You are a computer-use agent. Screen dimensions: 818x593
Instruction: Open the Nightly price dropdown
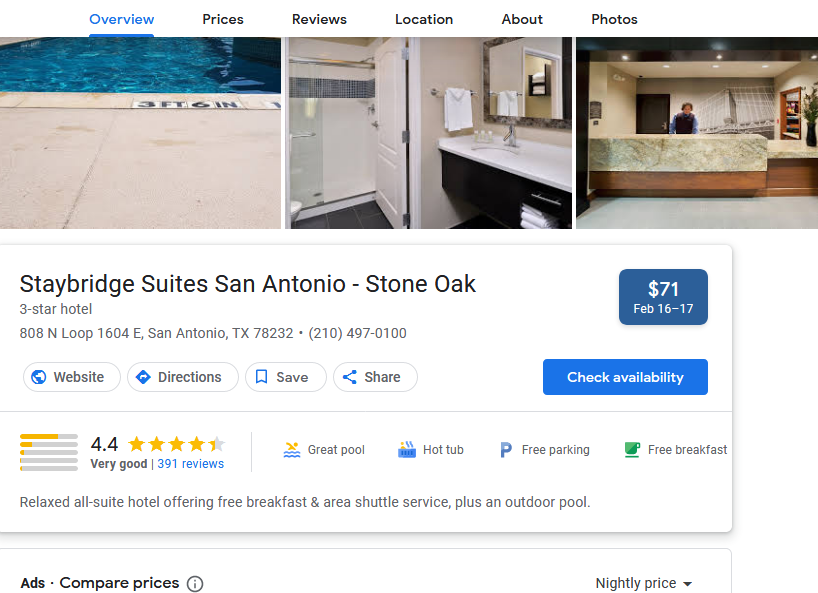tap(644, 583)
